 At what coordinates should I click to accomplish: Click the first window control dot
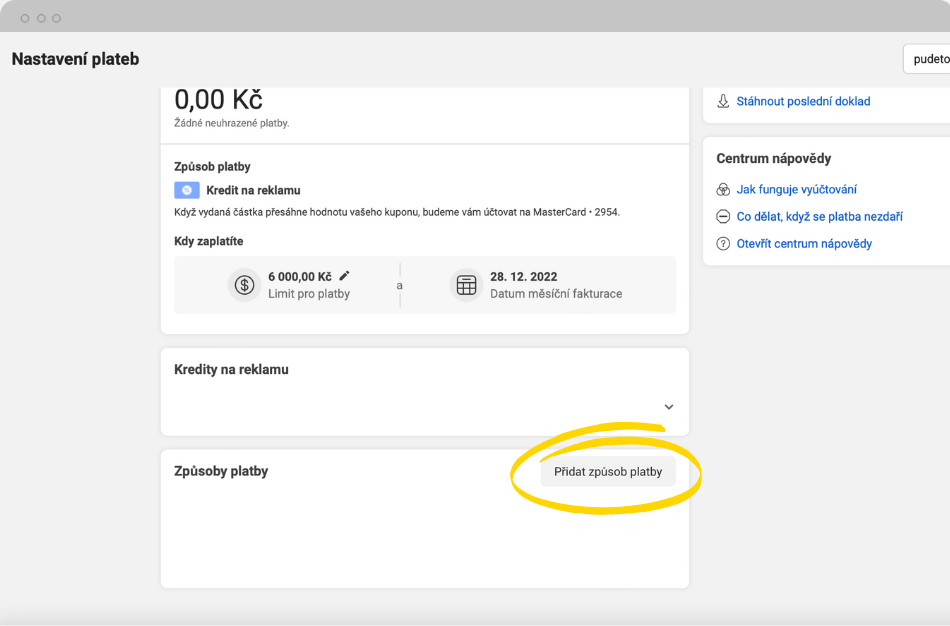point(25,18)
